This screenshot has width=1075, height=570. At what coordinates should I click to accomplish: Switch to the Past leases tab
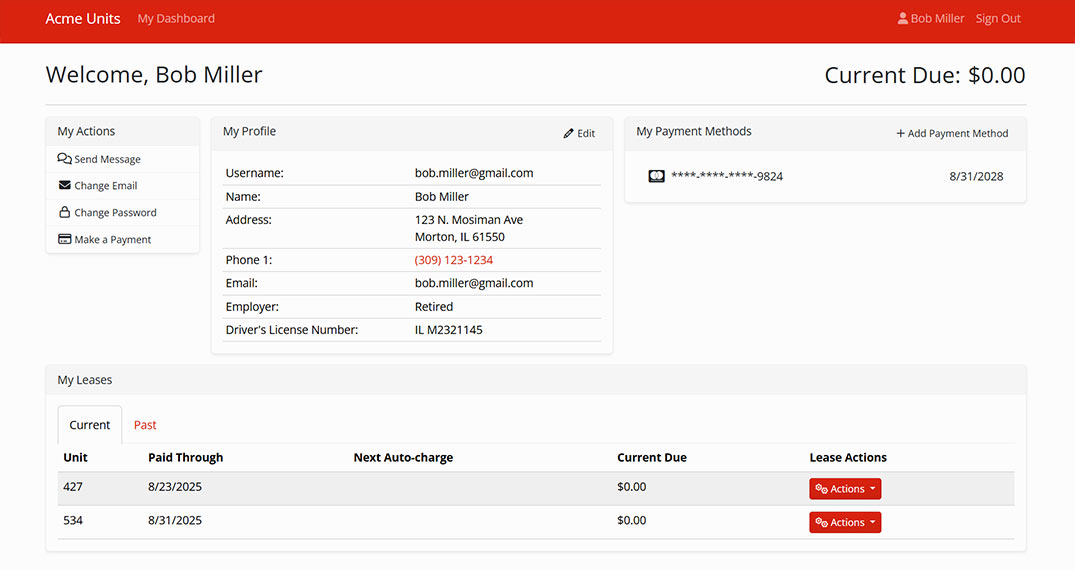(145, 425)
